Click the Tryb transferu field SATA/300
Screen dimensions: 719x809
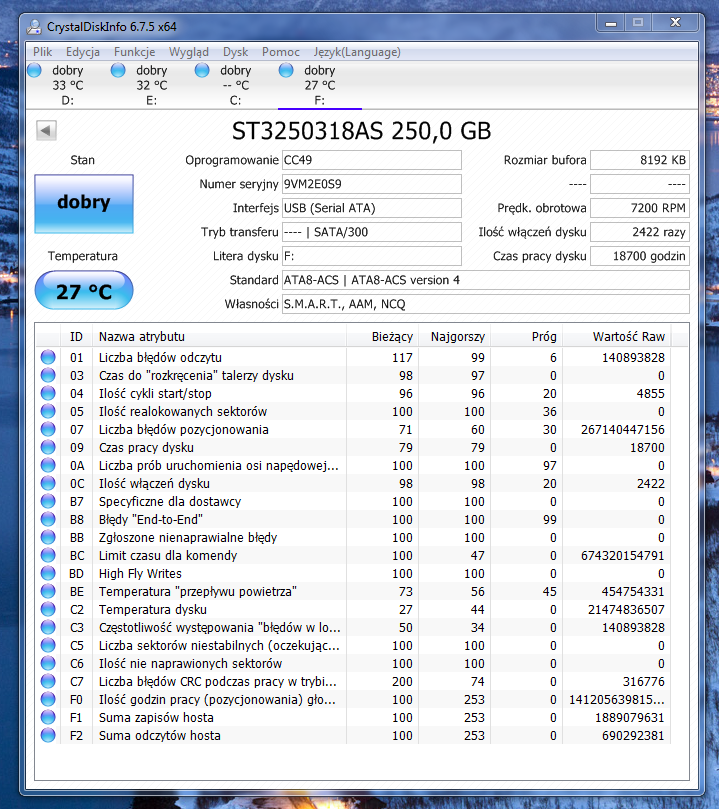pyautogui.click(x=372, y=232)
